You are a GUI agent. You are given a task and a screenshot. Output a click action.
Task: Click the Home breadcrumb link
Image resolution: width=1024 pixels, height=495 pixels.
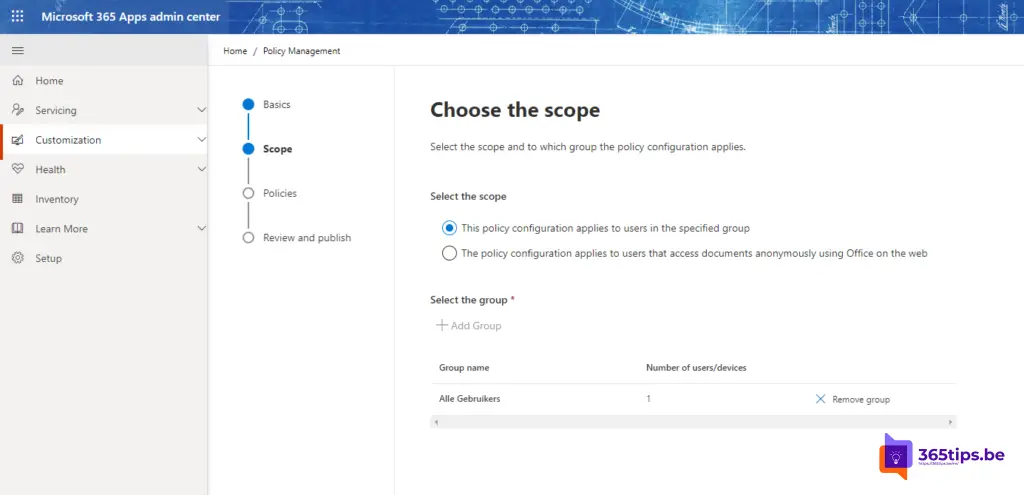[235, 51]
